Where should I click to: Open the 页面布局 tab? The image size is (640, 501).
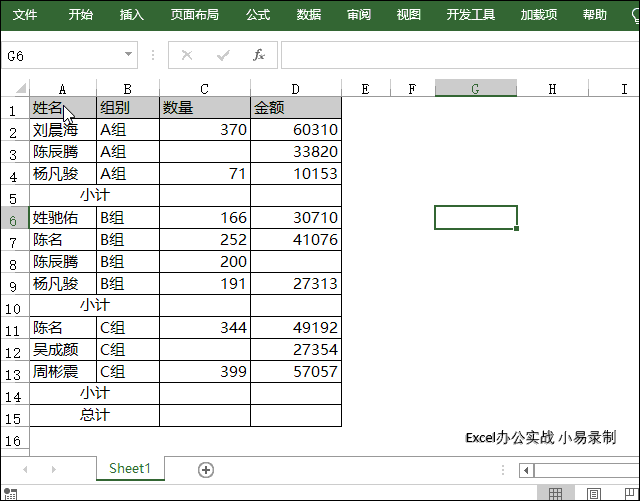[x=195, y=15]
